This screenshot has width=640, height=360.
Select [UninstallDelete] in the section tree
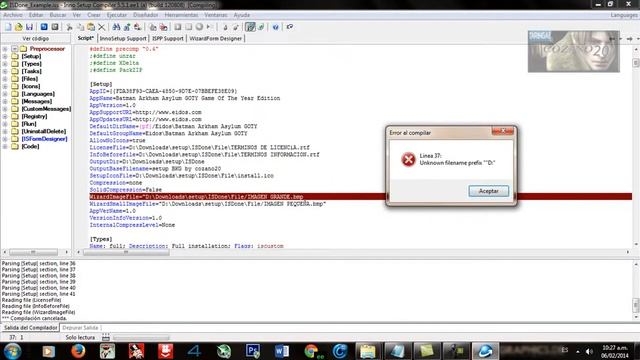[x=44, y=131]
